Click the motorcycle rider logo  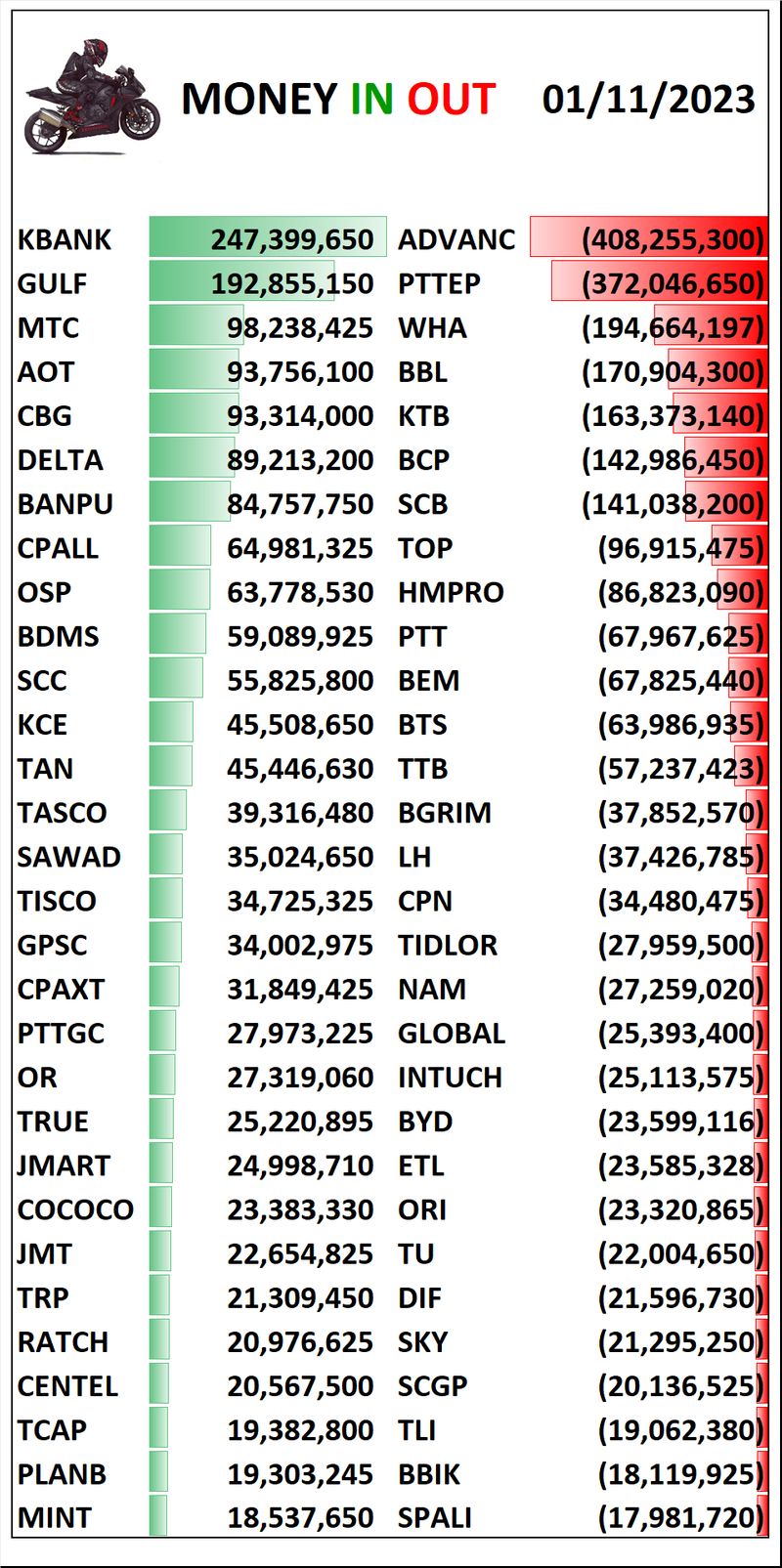[x=91, y=98]
